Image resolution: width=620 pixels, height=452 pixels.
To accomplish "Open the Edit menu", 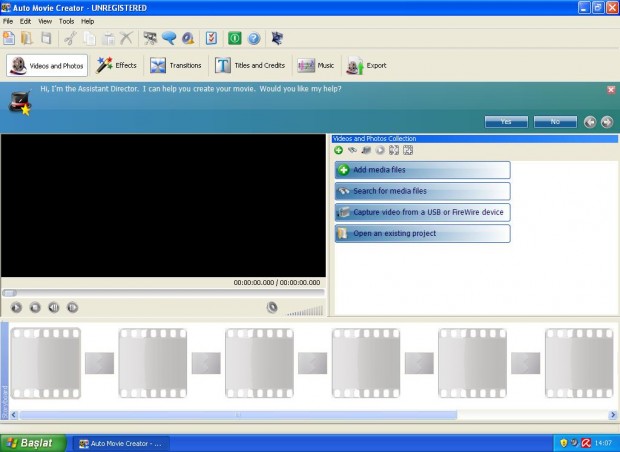I will [25, 21].
